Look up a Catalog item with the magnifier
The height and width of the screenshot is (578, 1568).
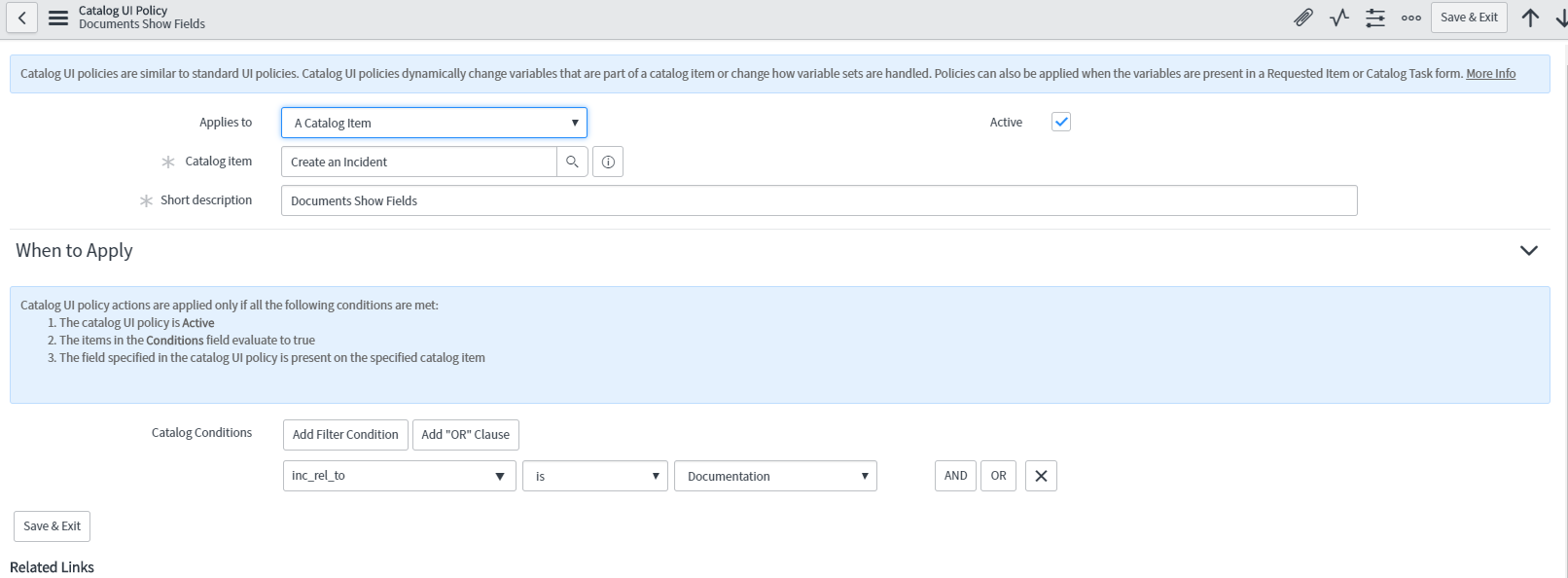(572, 162)
